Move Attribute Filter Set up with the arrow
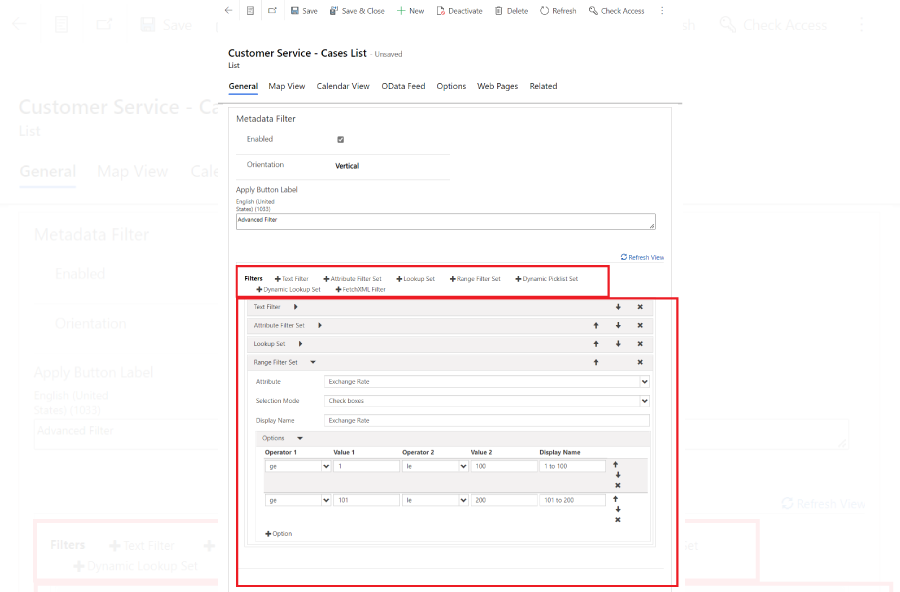900x592 pixels. point(596,325)
